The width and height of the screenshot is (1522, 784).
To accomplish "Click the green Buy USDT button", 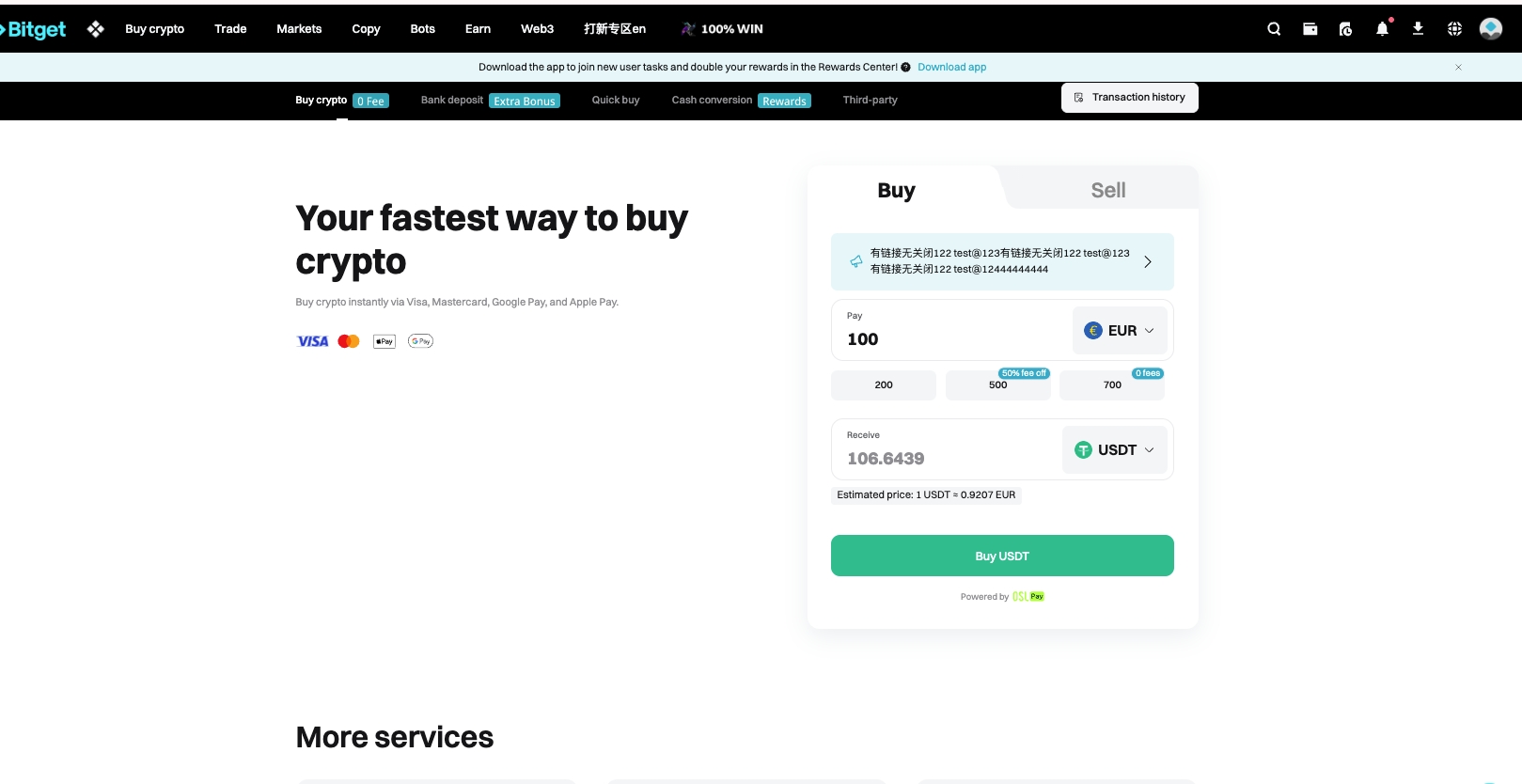I will [1002, 556].
